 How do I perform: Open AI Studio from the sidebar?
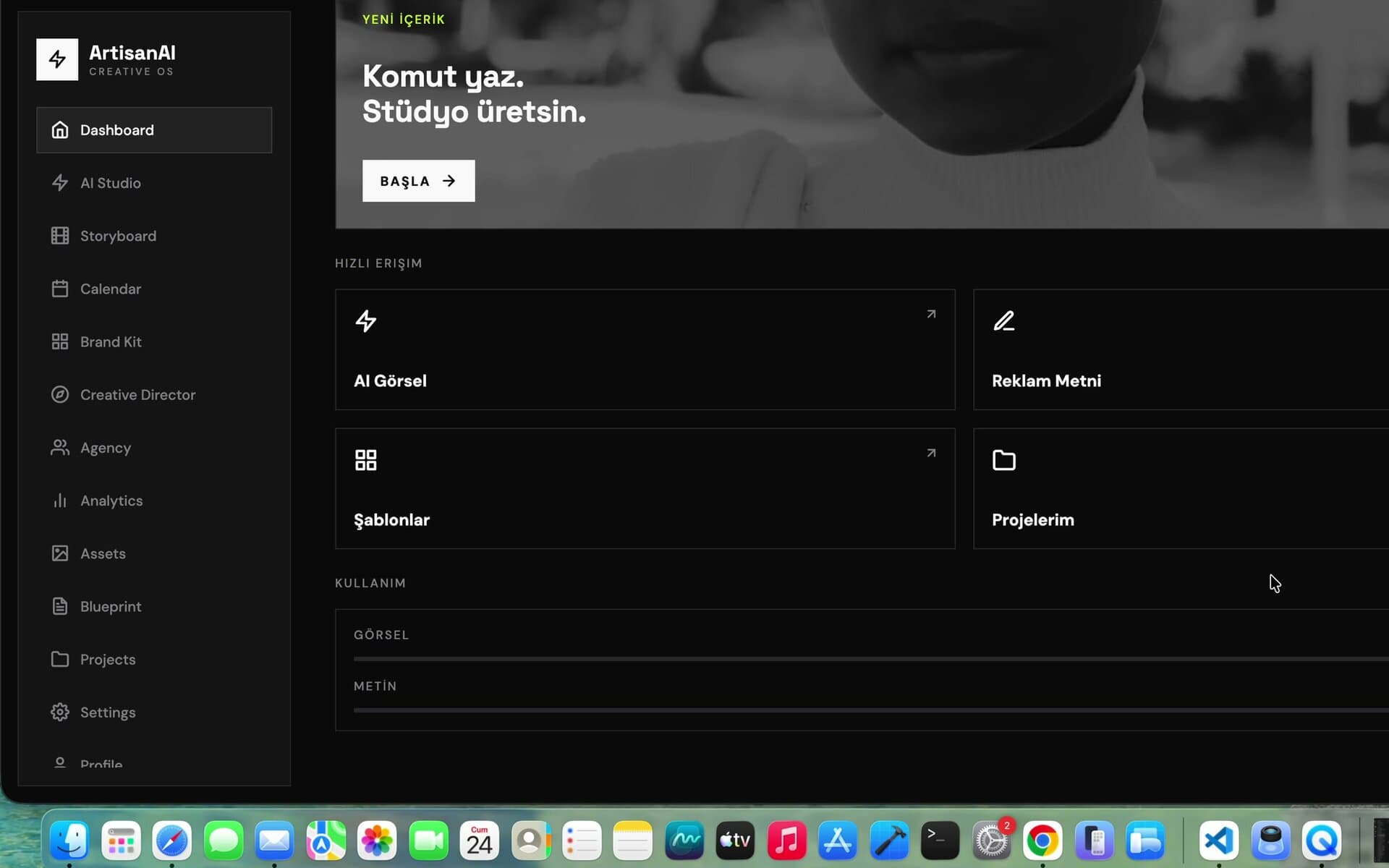pyautogui.click(x=154, y=183)
